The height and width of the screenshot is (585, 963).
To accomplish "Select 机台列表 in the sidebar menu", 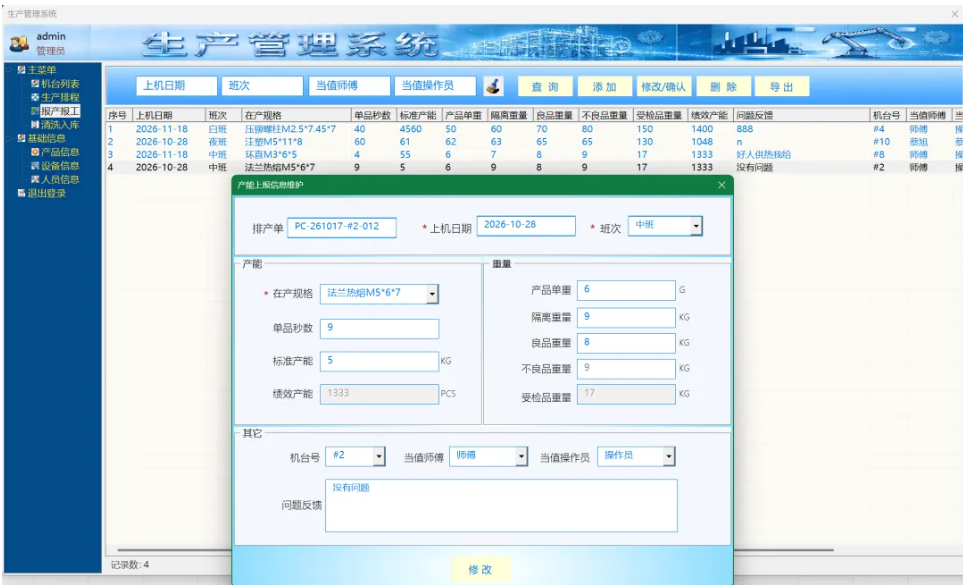I will (x=60, y=83).
